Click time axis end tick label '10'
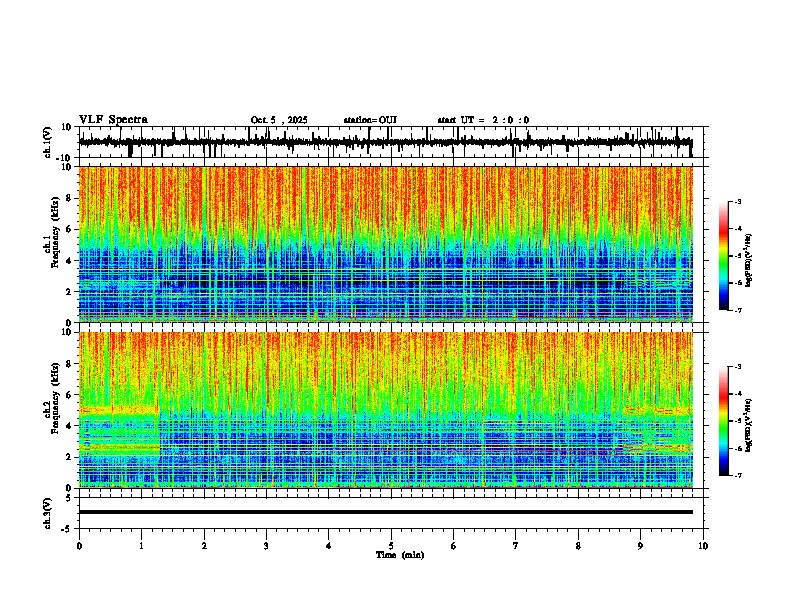This screenshot has height=612, width=792. click(703, 546)
